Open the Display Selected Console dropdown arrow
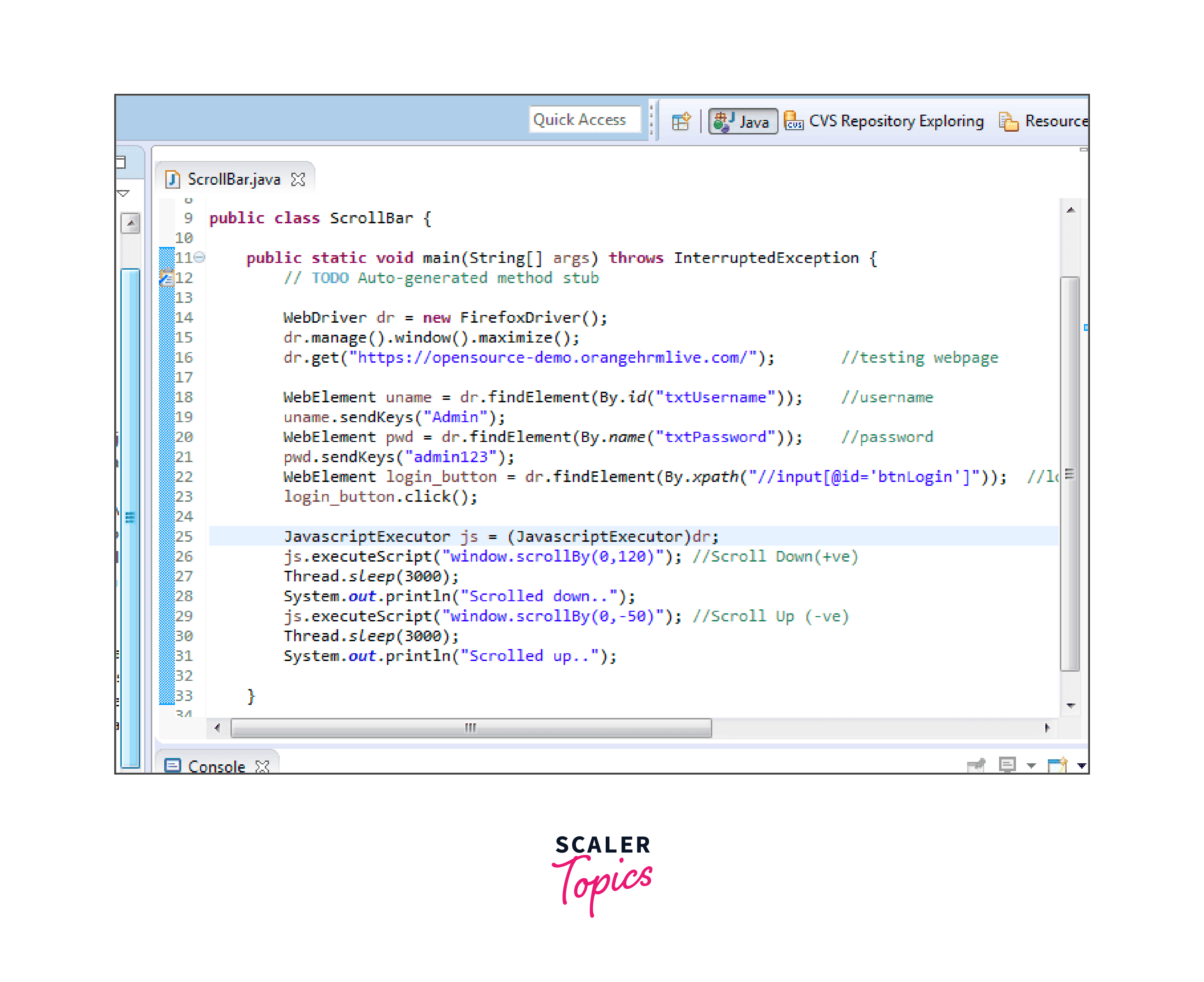The image size is (1204, 982). (1032, 765)
